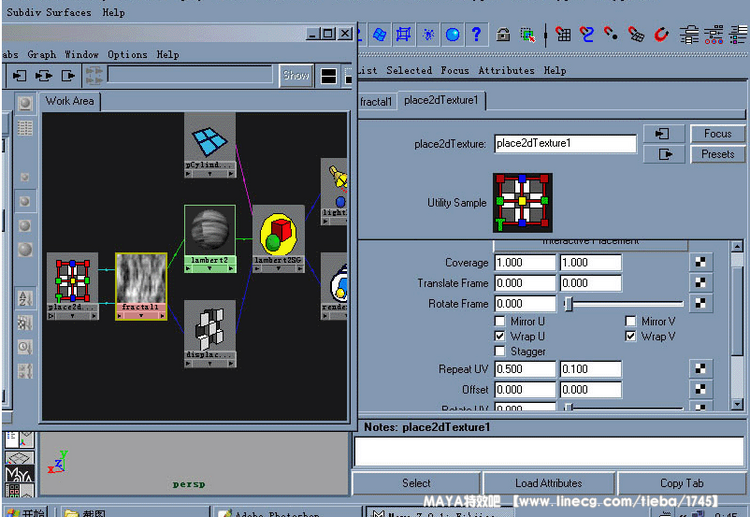Image resolution: width=750 pixels, height=517 pixels.
Task: Enable snap to points magnet icon
Action: point(610,34)
